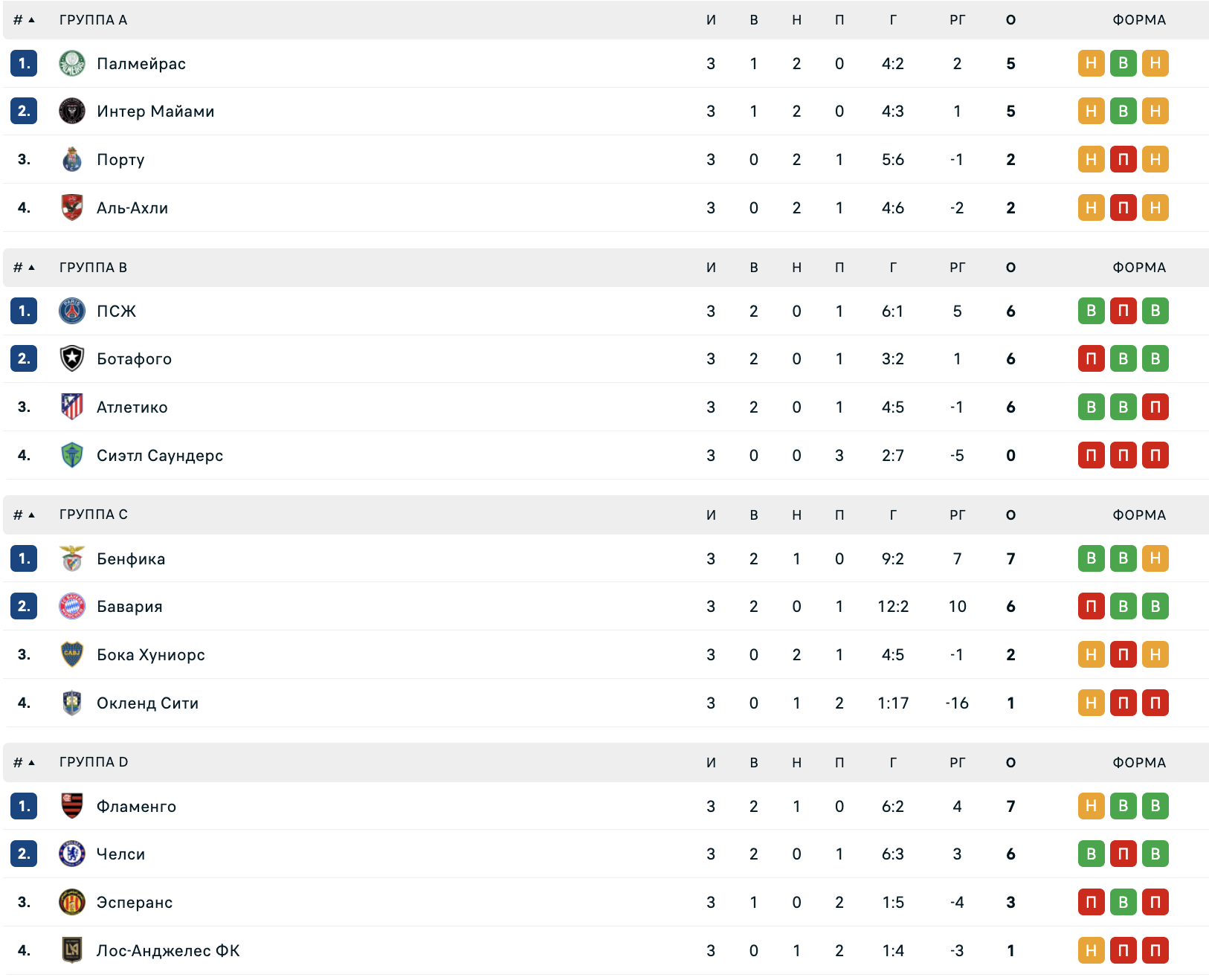1209x980 pixels.
Task: View Benfica's orange draw form badge
Action: [x=1155, y=558]
